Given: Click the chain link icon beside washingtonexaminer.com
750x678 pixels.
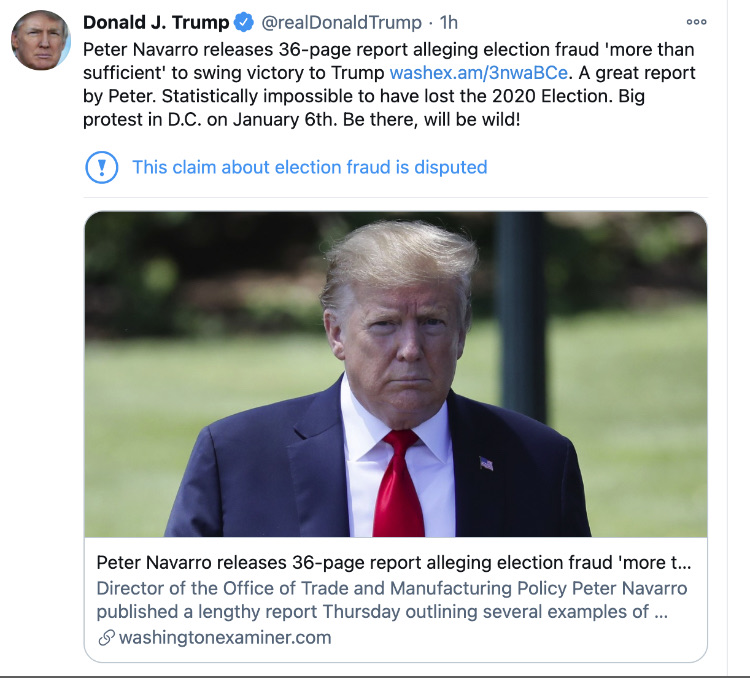Looking at the screenshot, I should [106, 638].
